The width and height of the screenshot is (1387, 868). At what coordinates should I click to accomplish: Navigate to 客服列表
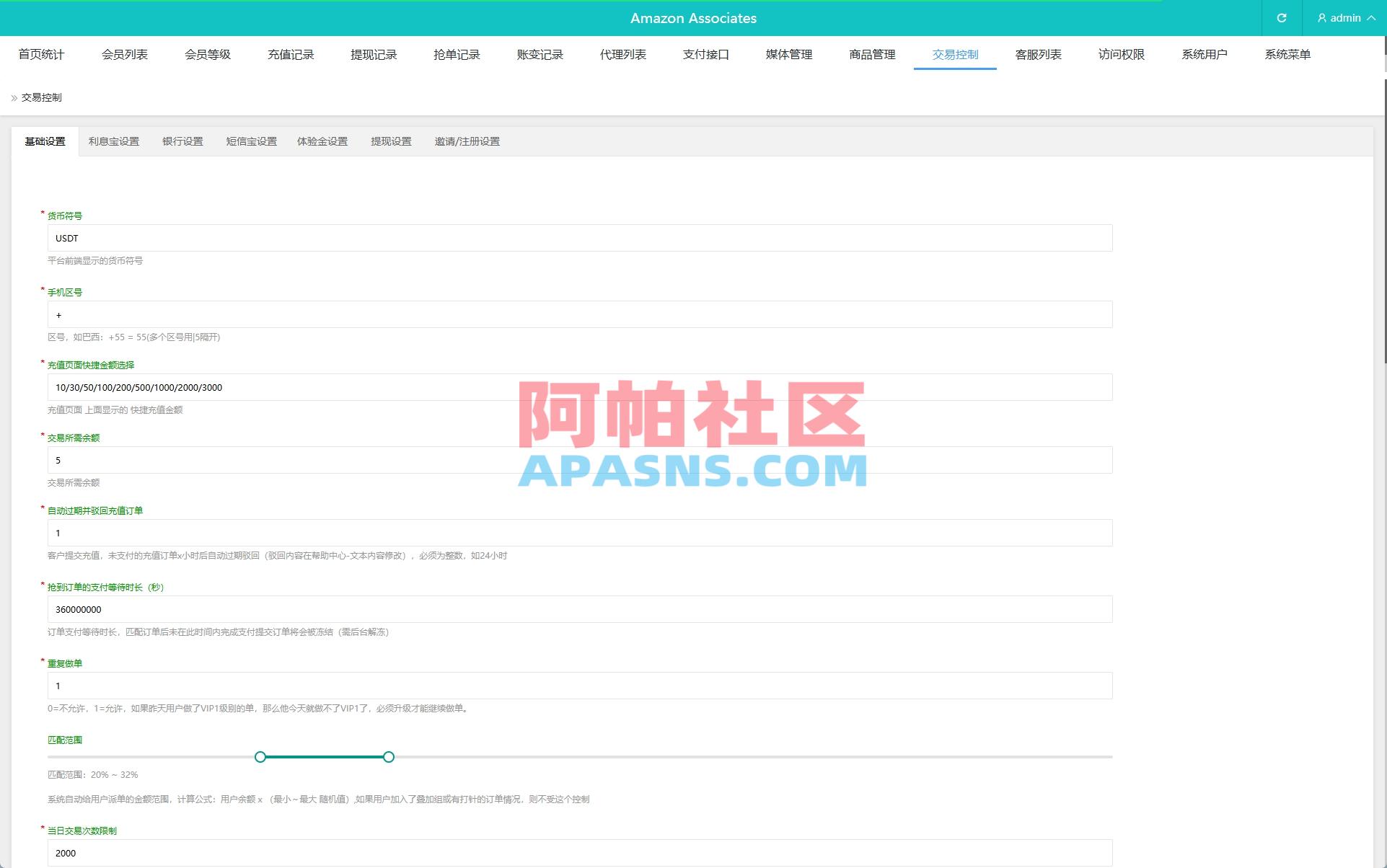pos(1038,54)
